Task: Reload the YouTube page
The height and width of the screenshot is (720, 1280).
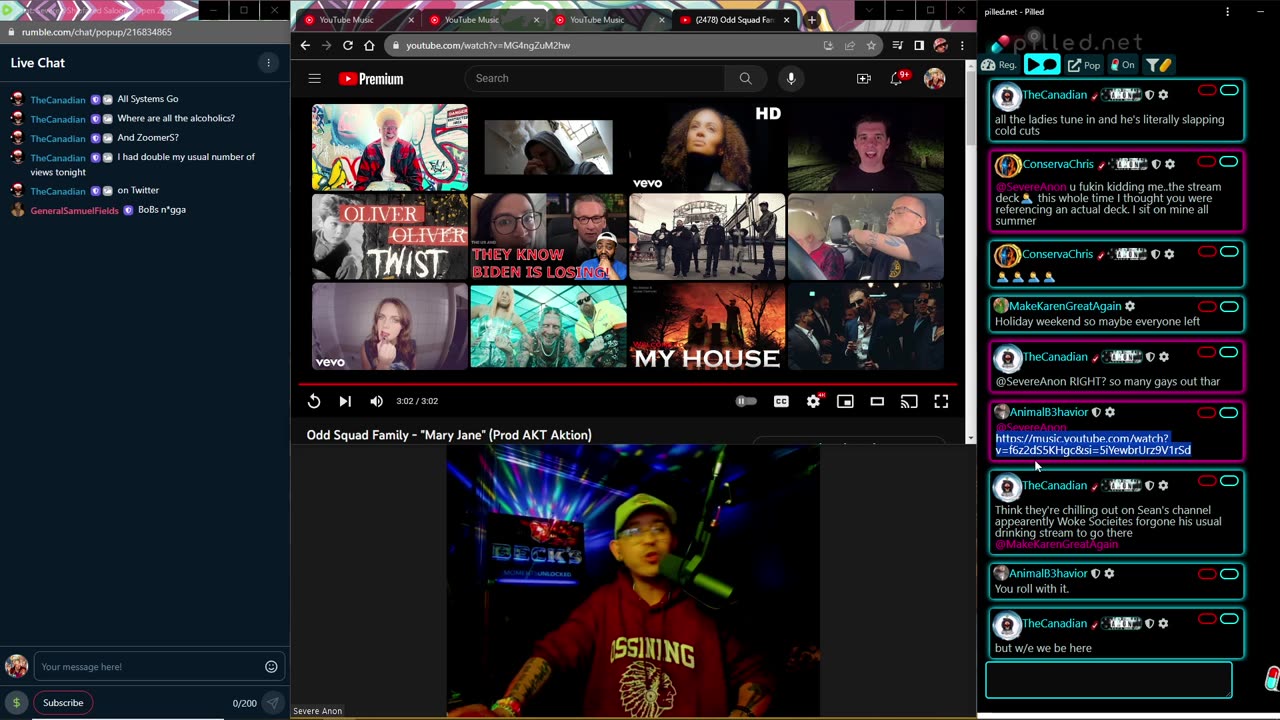Action: point(347,45)
